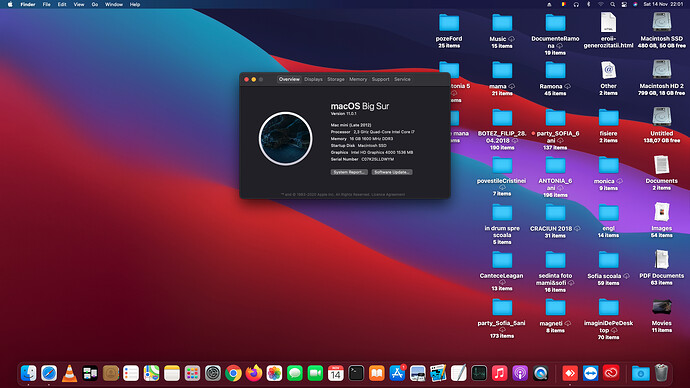Open the Romanian flag input menu
This screenshot has width=690, height=388.
pos(563,4)
